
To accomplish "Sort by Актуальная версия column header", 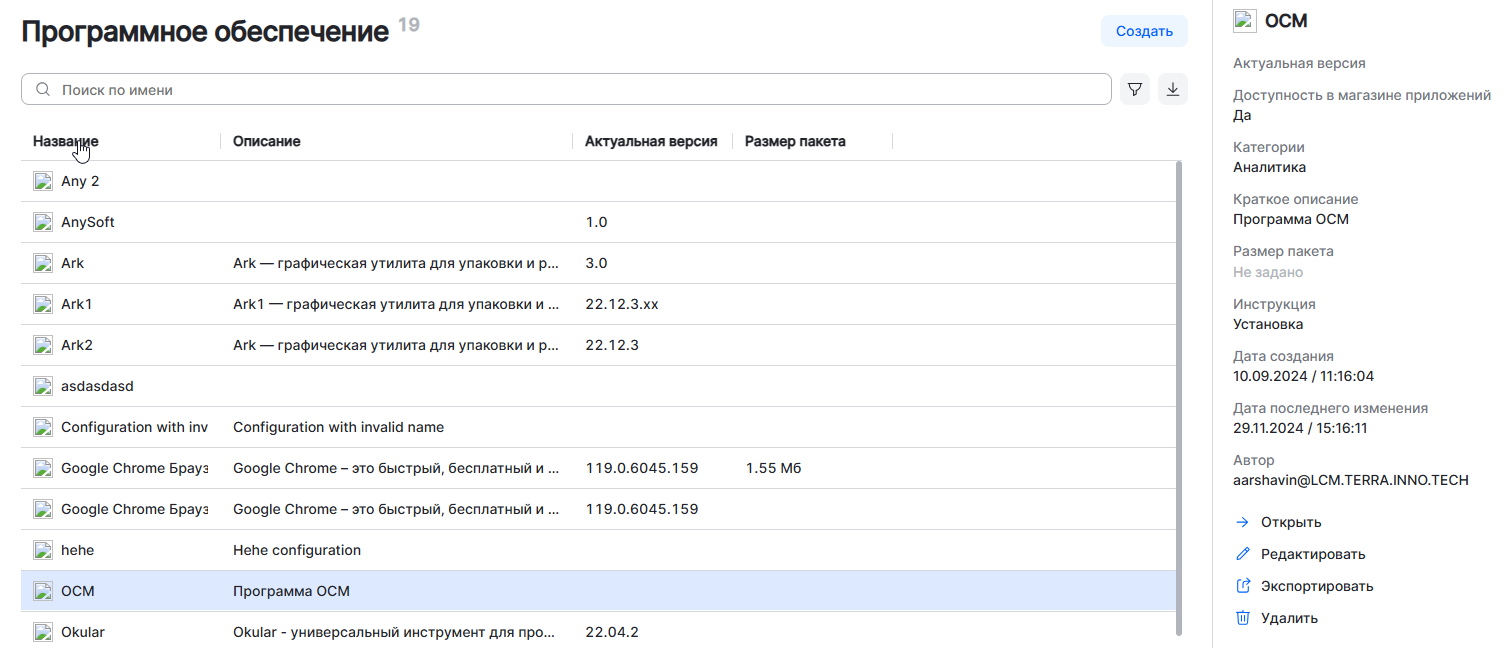I will tap(651, 141).
